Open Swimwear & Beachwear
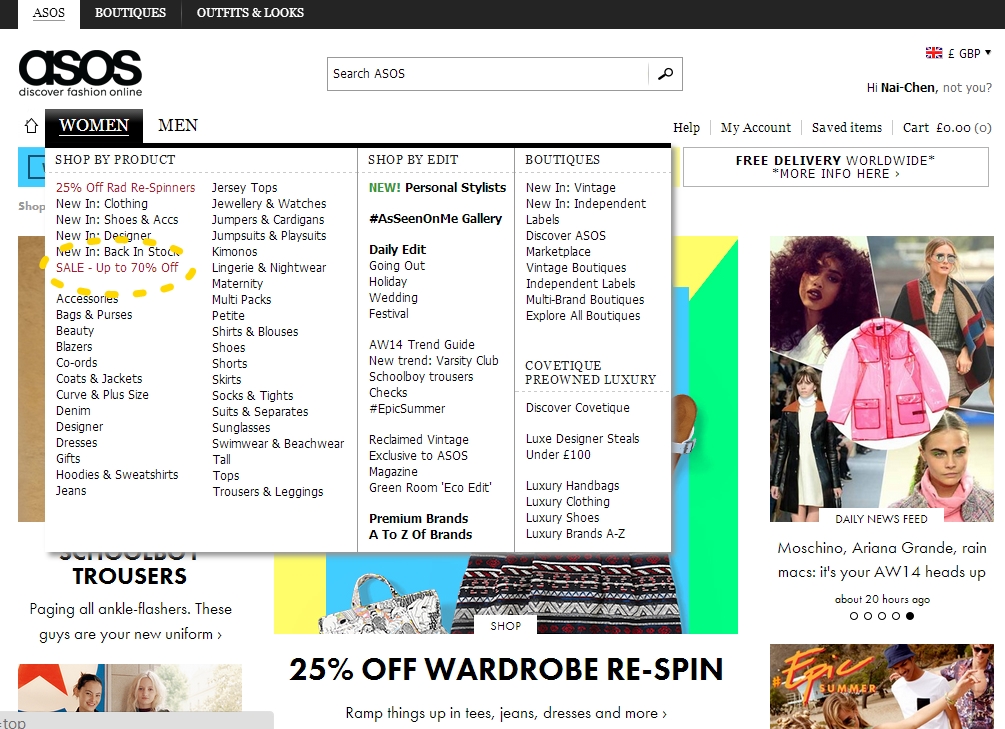The height and width of the screenshot is (729, 1005). (278, 444)
